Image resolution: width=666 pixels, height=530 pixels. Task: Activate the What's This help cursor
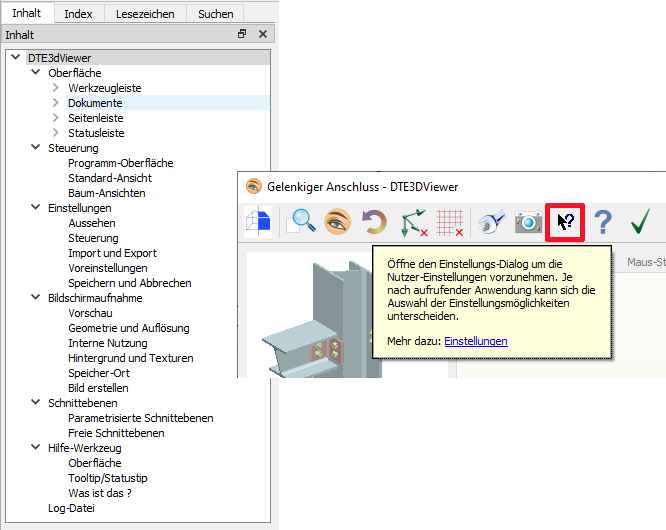[x=565, y=222]
